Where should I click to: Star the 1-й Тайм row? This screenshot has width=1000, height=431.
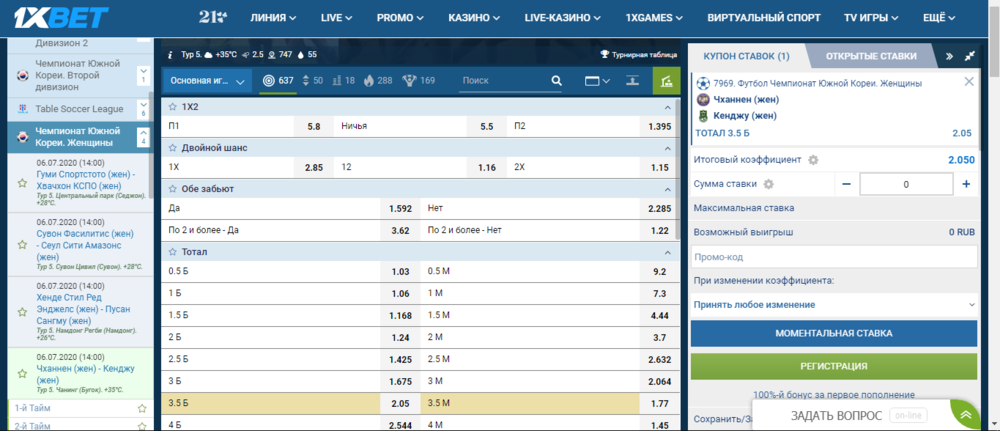[142, 408]
